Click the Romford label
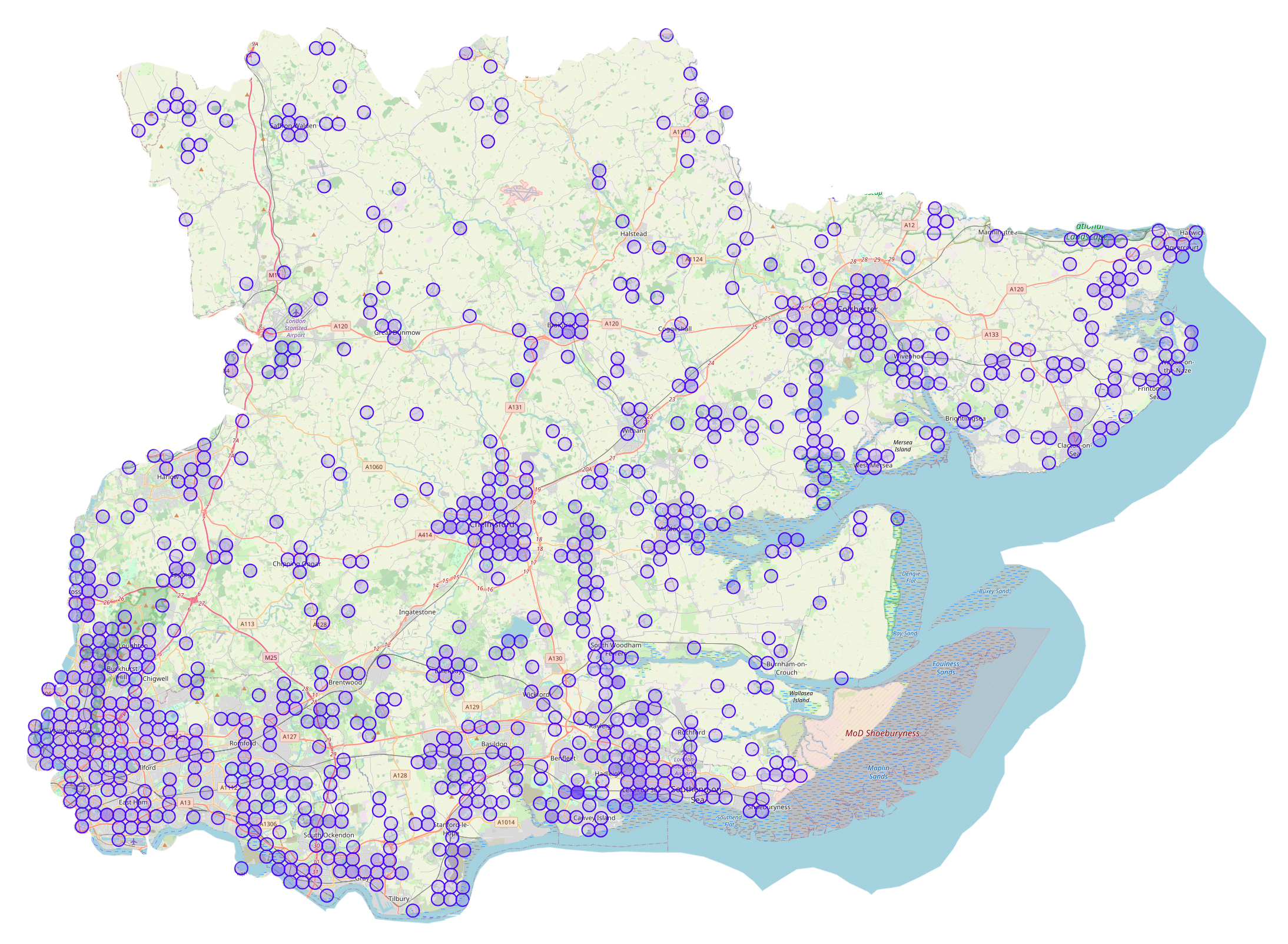Screen dimensions: 1288x944 (242, 743)
